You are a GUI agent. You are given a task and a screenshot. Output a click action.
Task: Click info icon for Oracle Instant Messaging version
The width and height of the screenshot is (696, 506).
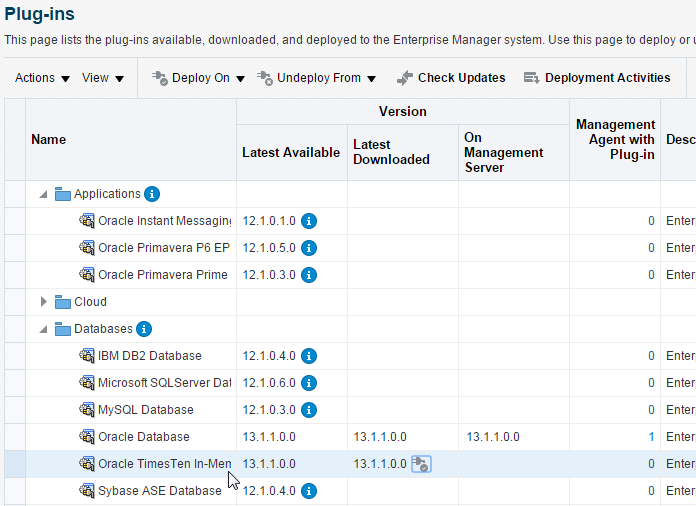309,221
